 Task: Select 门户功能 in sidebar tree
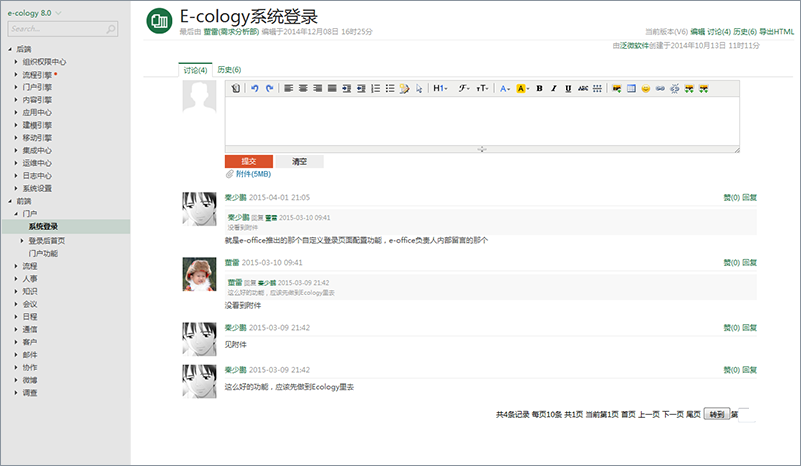pyautogui.click(x=43, y=253)
